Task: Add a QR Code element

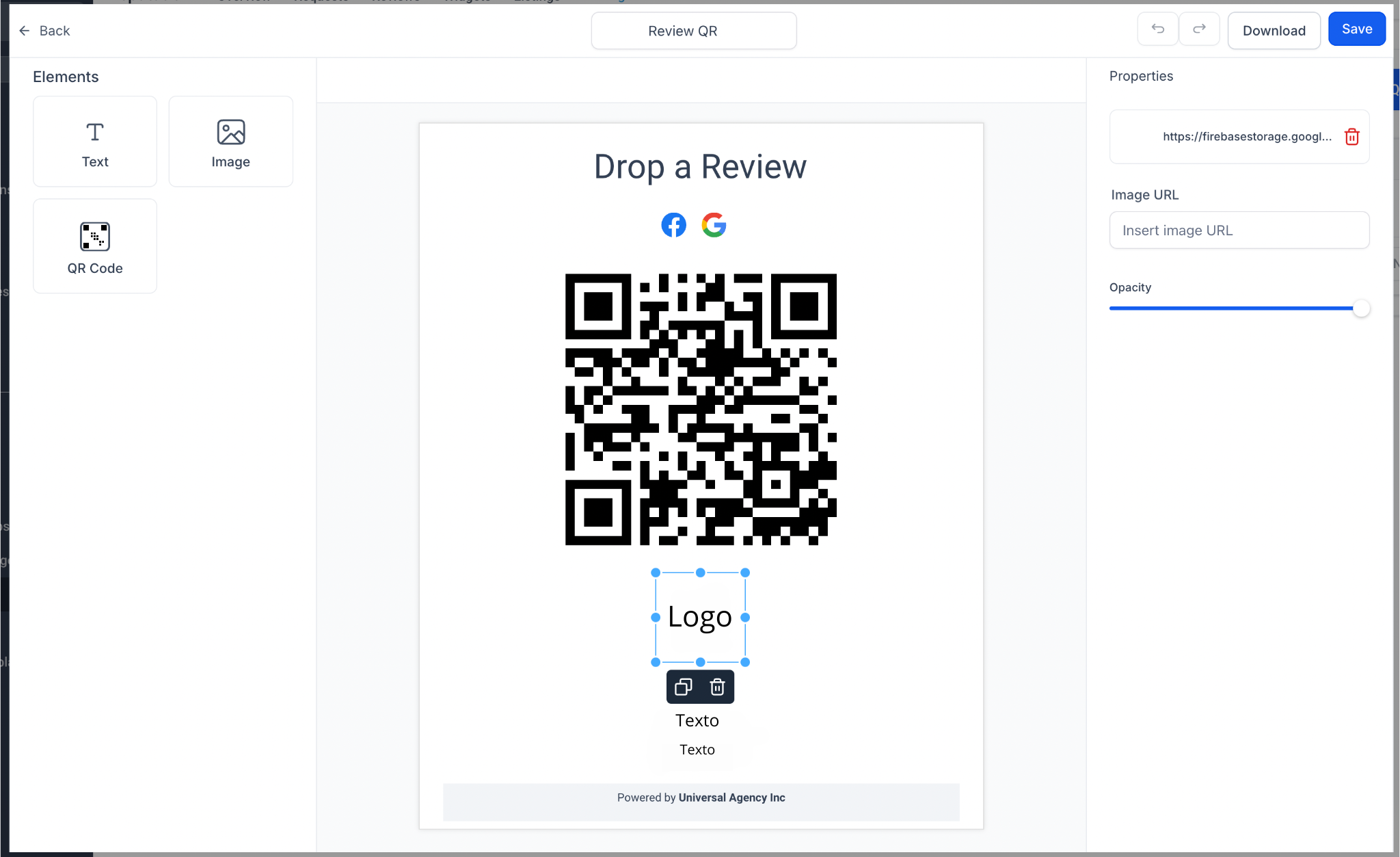Action: click(x=95, y=246)
